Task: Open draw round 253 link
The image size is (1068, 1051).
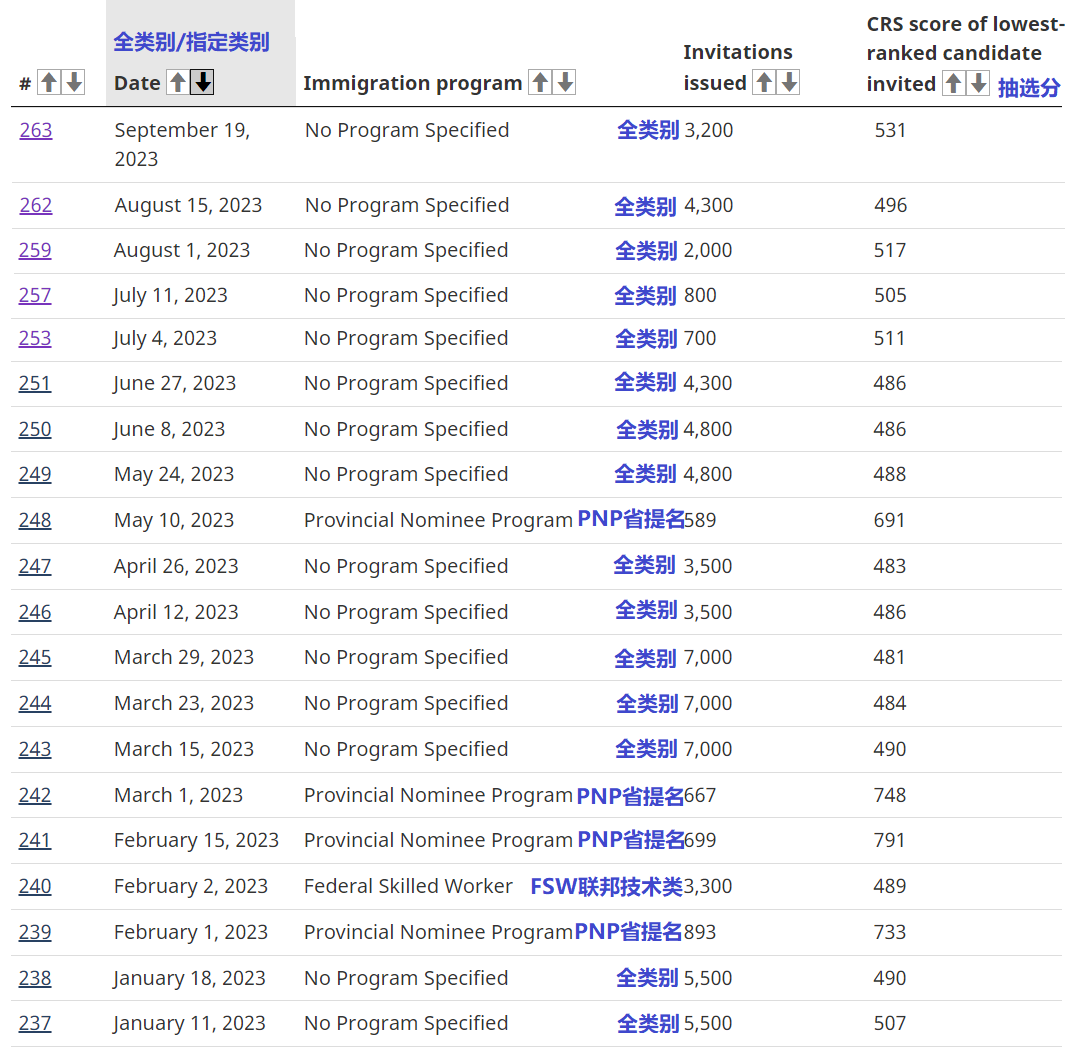Action: coord(35,338)
